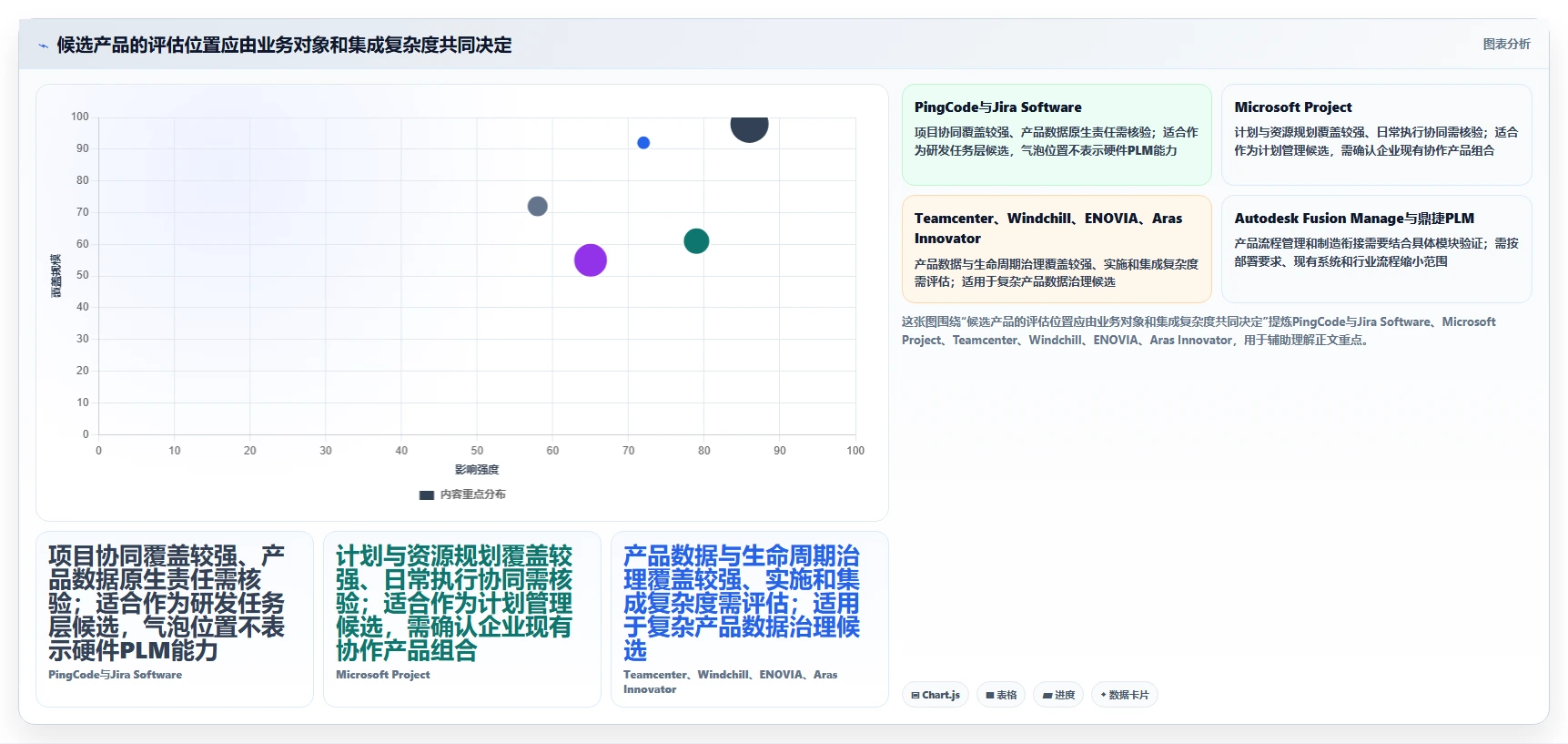
Task: Click the 数据卡片 tag chip
Action: [1125, 695]
